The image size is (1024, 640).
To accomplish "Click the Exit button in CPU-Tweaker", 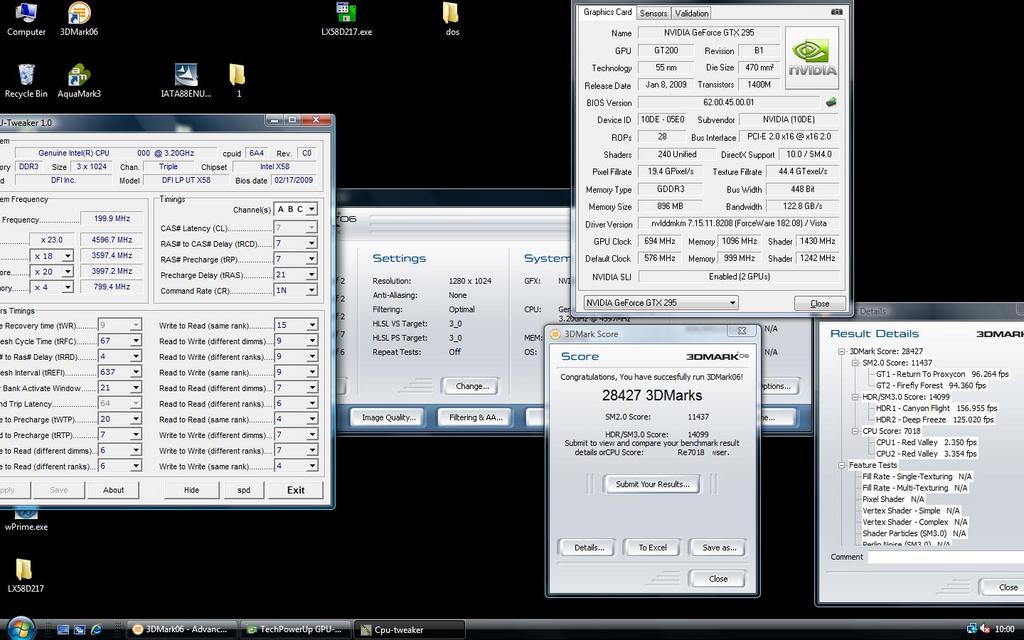I will [x=295, y=490].
